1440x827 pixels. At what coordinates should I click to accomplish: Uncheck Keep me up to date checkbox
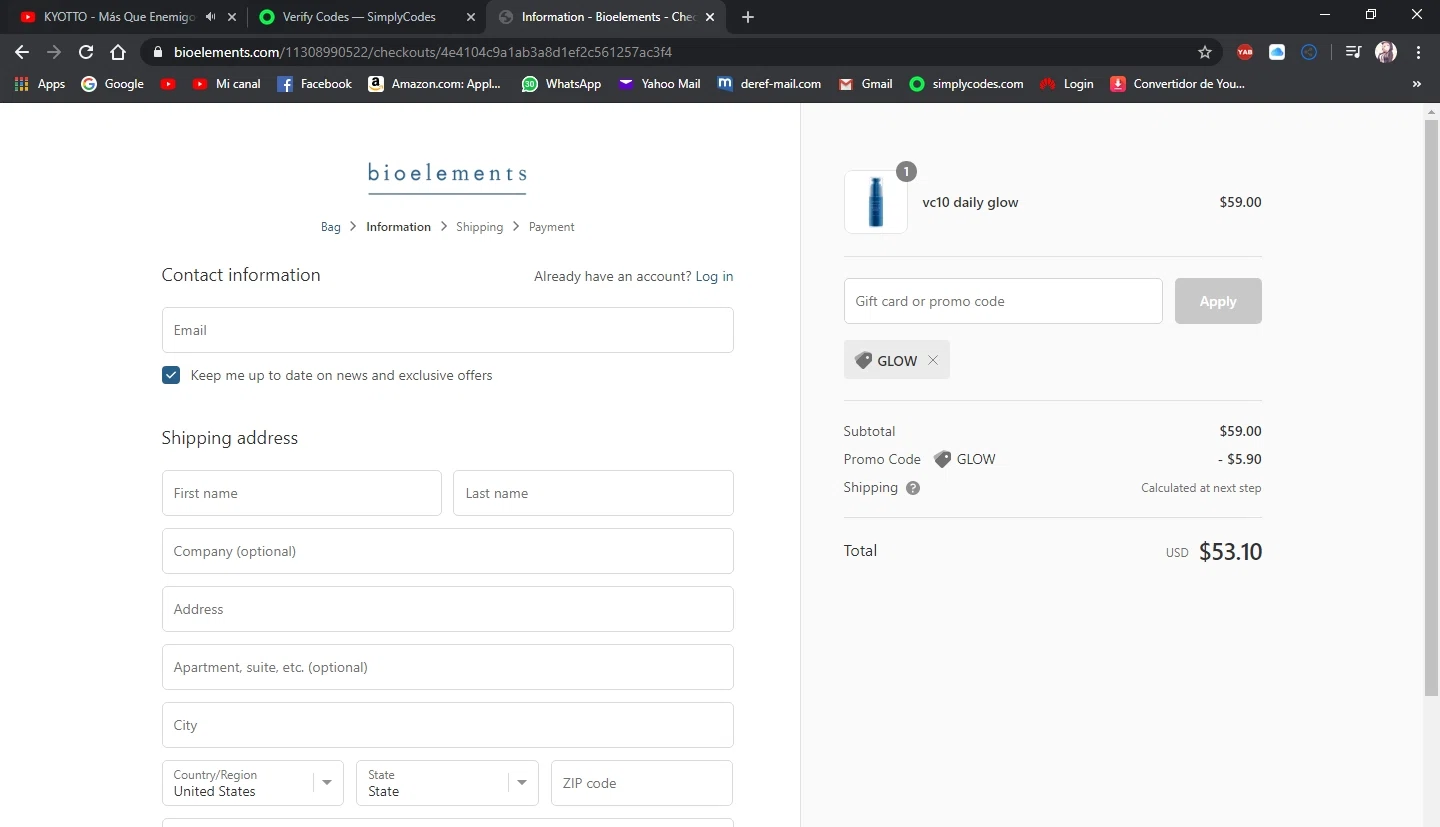(171, 375)
